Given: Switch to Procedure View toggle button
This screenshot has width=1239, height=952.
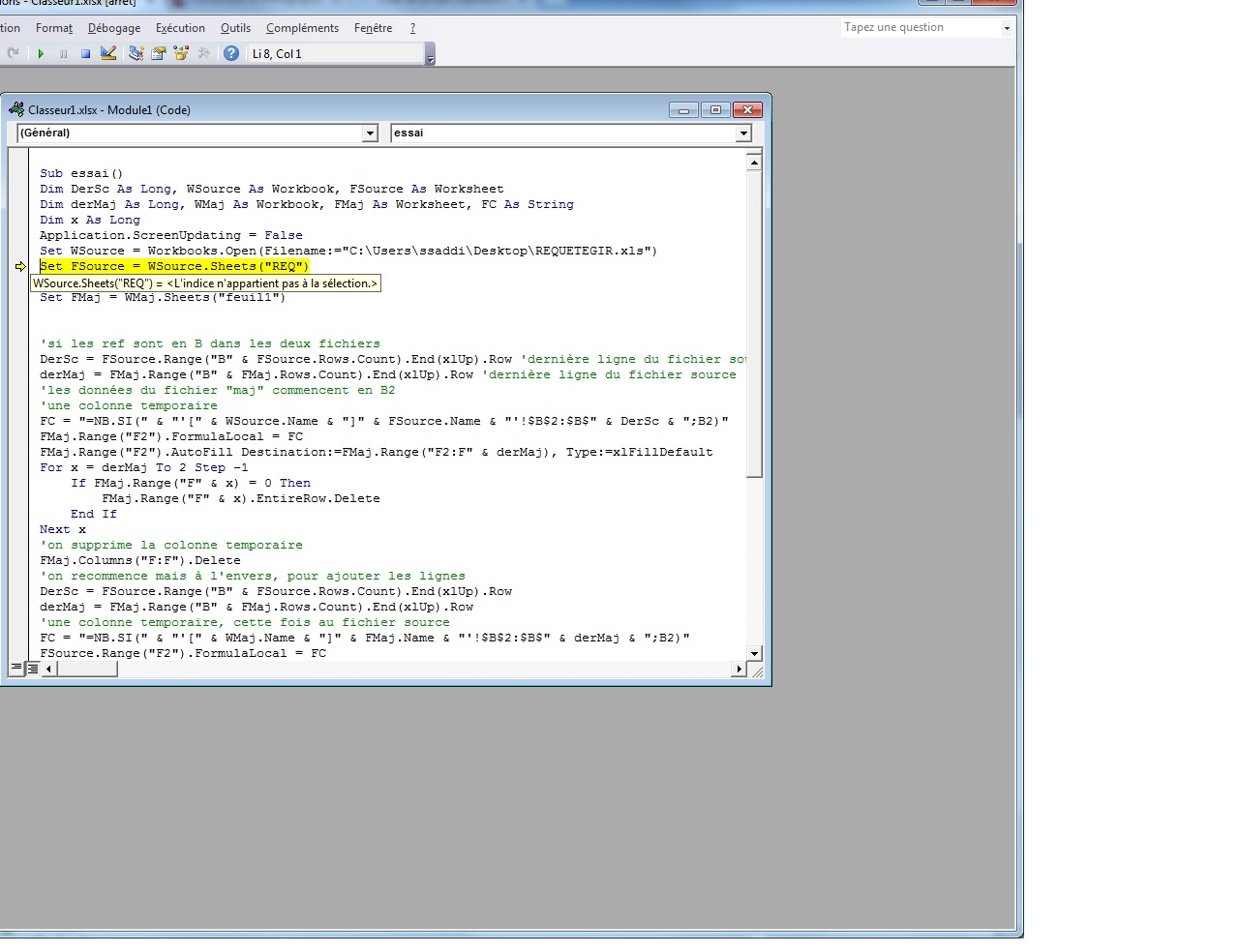Looking at the screenshot, I should (16, 669).
